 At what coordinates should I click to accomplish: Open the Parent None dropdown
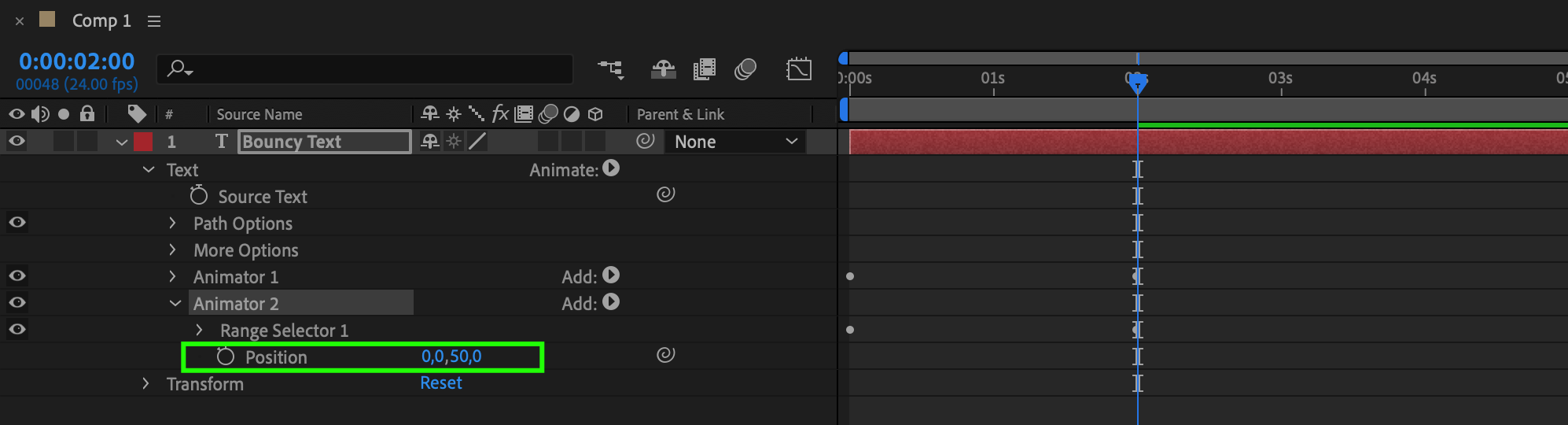pos(735,142)
